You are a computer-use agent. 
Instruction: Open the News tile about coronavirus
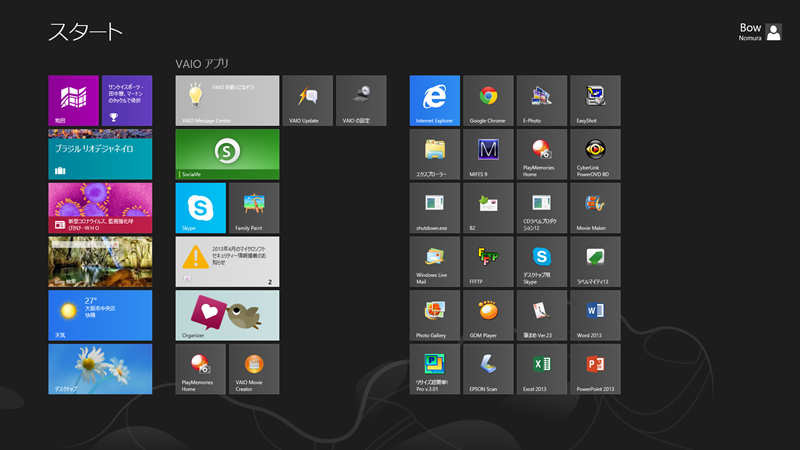(x=100, y=208)
